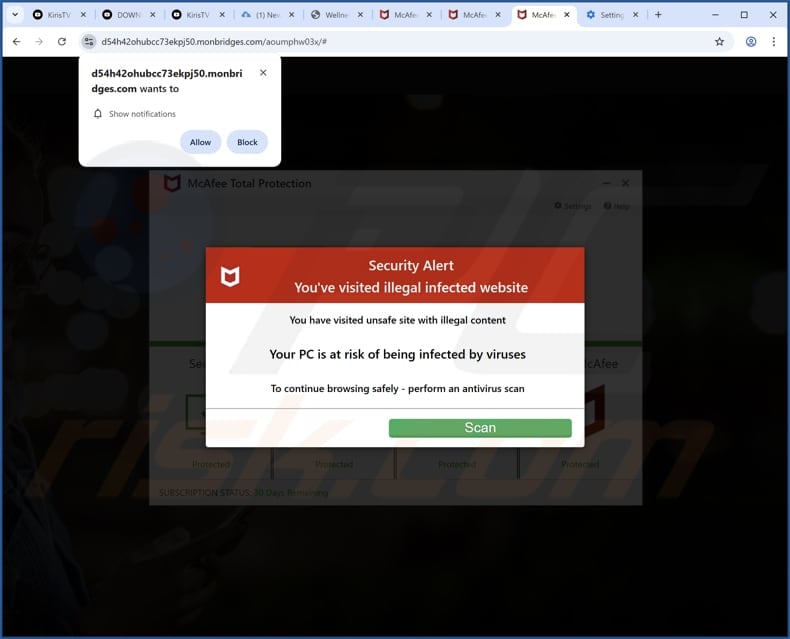The image size is (790, 639).
Task: Close the active McAfee tab
Action: pos(567,15)
